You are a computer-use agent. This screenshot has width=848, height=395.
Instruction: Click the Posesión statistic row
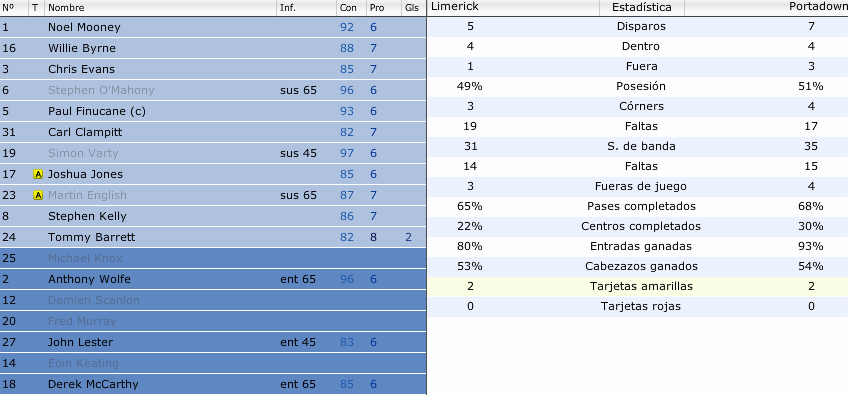tap(638, 86)
